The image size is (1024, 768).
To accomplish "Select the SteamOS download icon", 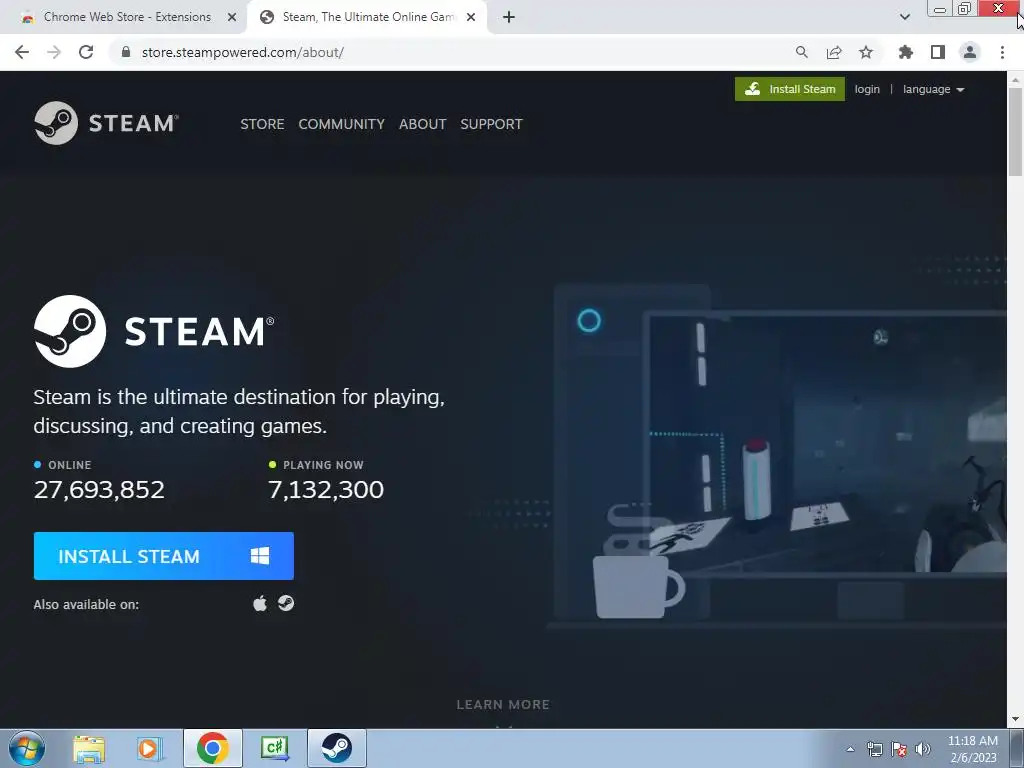I will tap(285, 603).
